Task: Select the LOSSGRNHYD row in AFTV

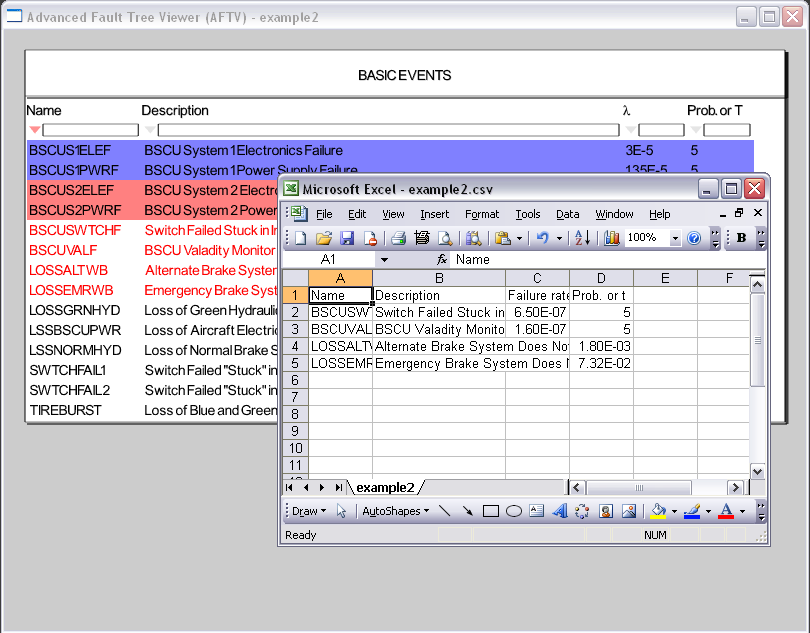Action: pos(152,310)
